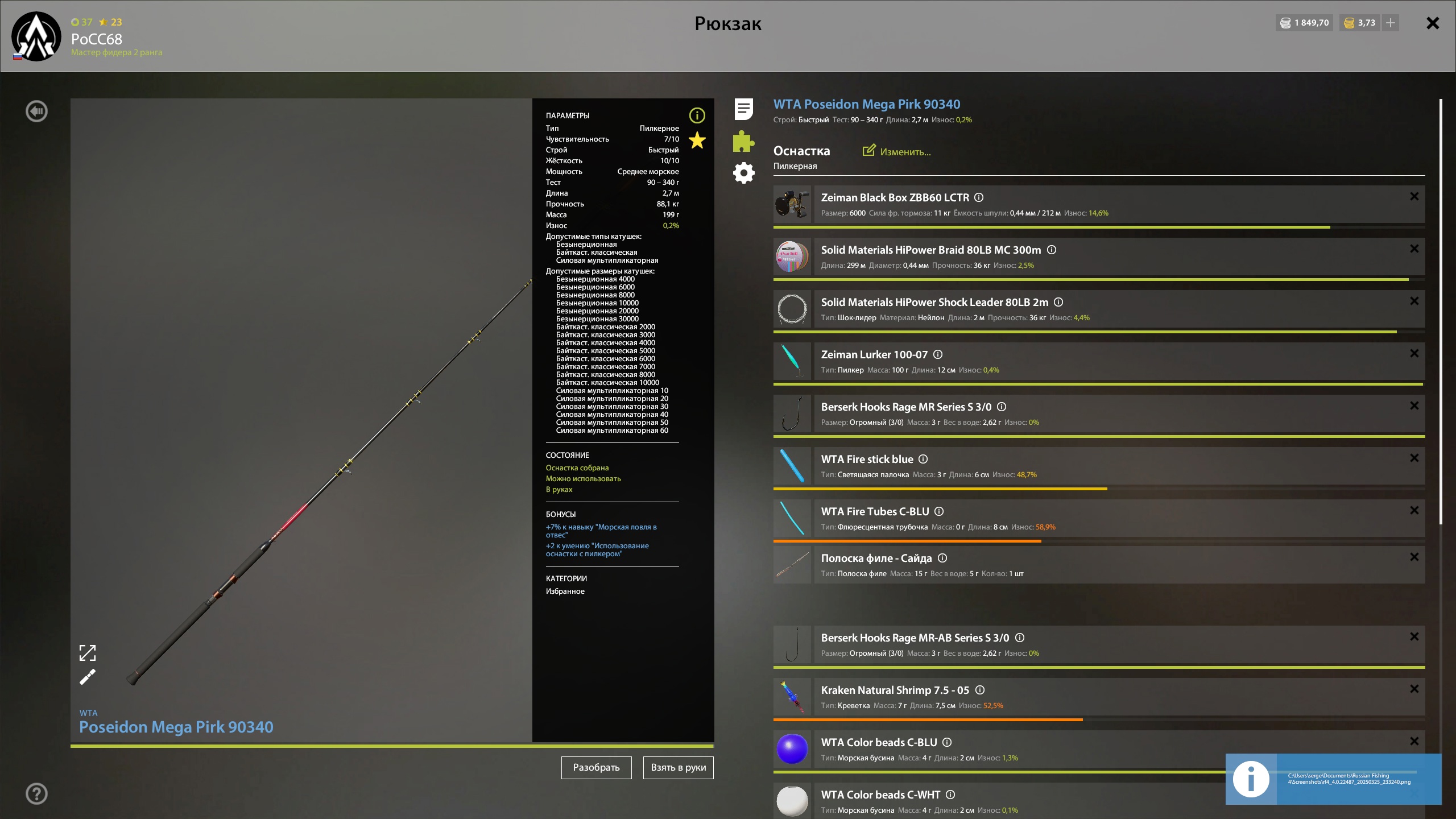The width and height of the screenshot is (1456, 819).
Task: Open info for WTA Color beads C-WHT
Action: 951,795
